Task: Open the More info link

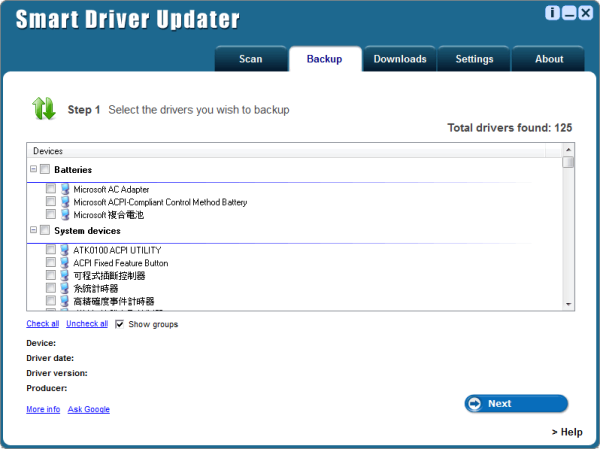Action: pyautogui.click(x=43, y=409)
